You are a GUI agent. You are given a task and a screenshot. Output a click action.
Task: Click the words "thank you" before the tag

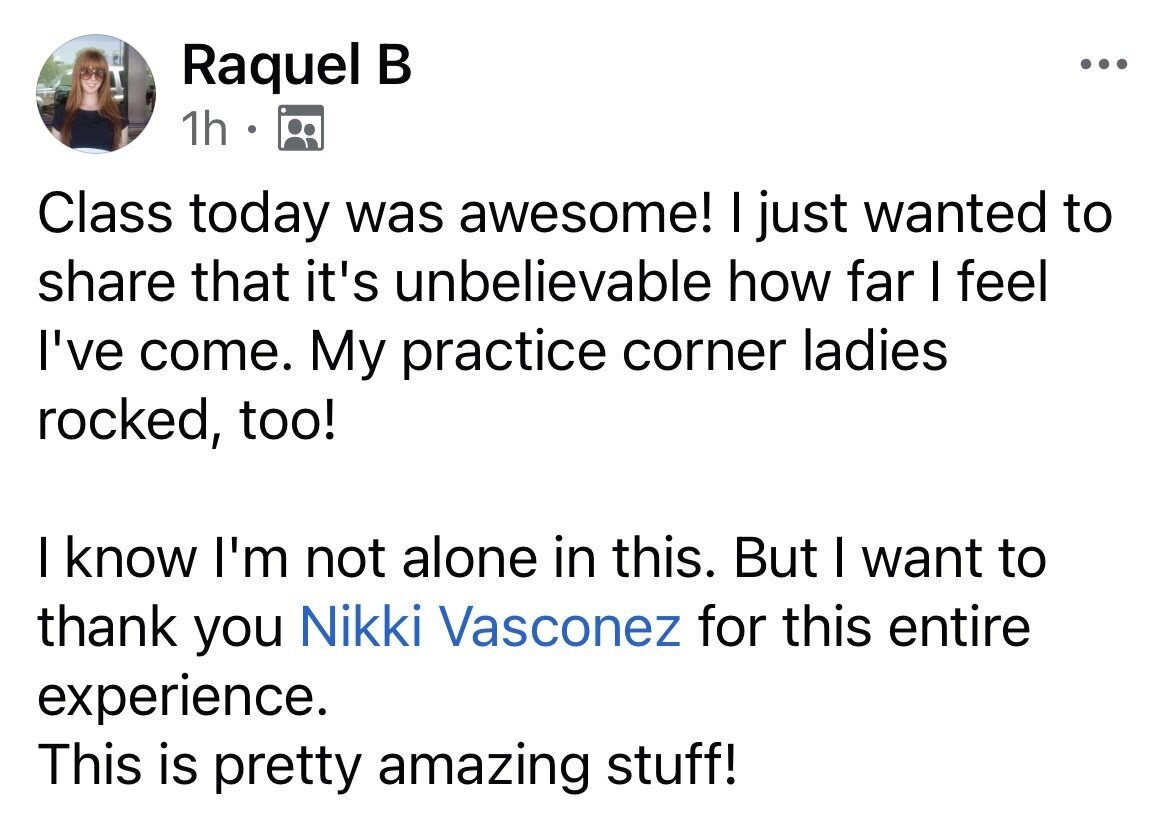click(x=160, y=627)
